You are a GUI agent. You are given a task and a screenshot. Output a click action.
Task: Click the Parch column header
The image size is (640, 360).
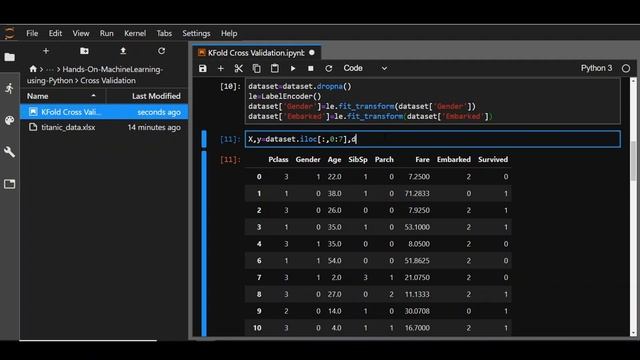(384, 160)
